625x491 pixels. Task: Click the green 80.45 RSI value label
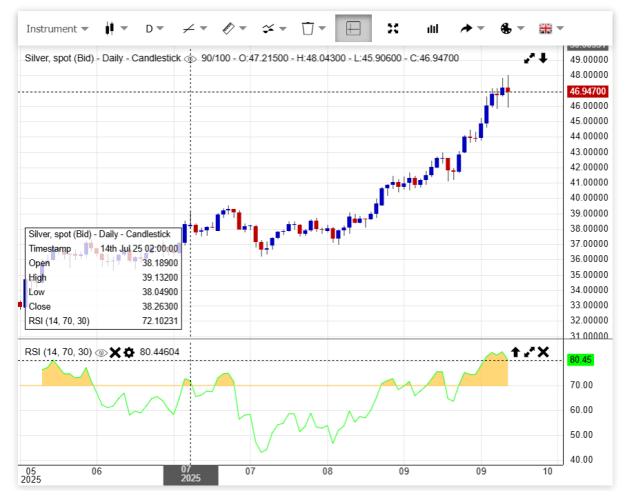581,360
